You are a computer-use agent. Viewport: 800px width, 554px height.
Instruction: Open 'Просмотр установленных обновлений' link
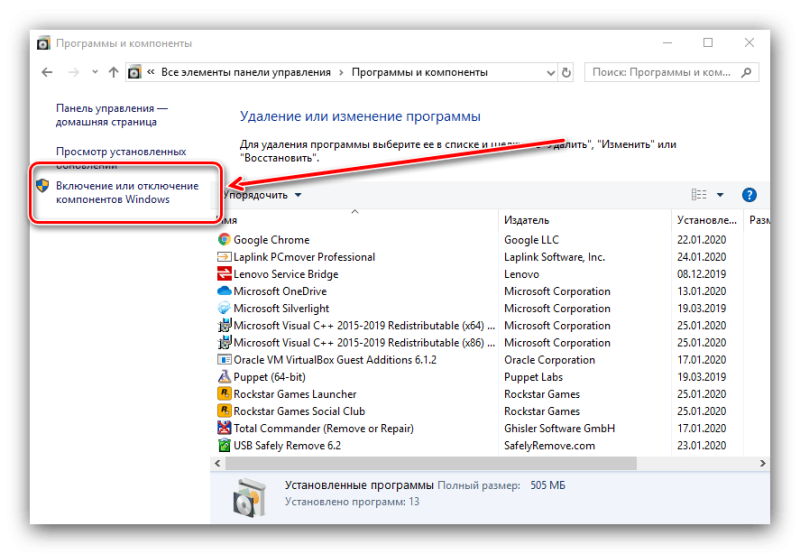tap(121, 158)
